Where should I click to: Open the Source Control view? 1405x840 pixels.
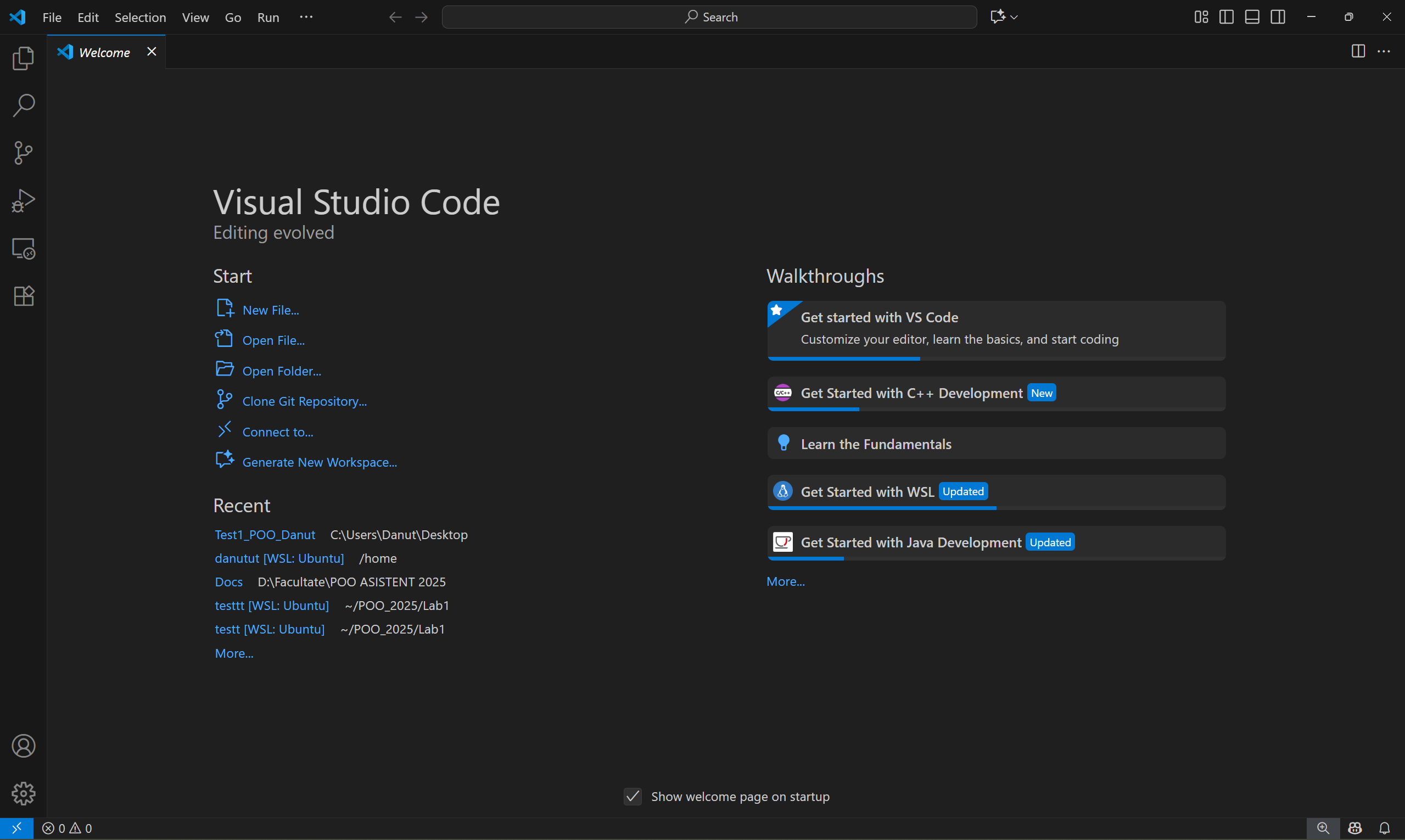coord(23,153)
